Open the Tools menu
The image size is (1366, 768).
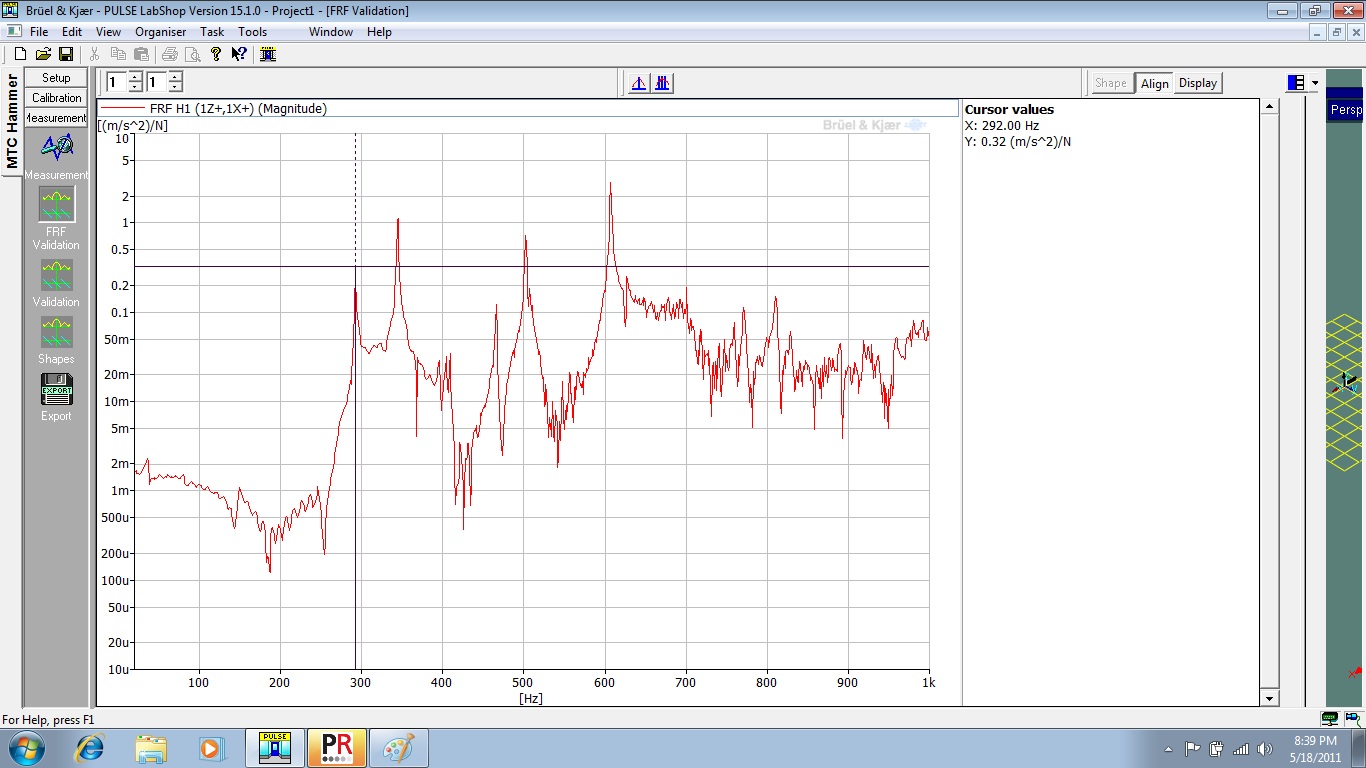[x=253, y=32]
